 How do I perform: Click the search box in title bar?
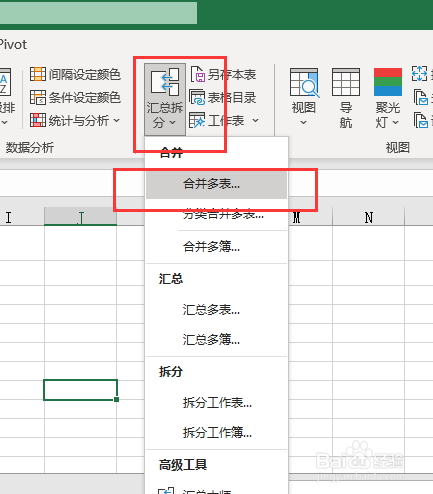pos(98,13)
